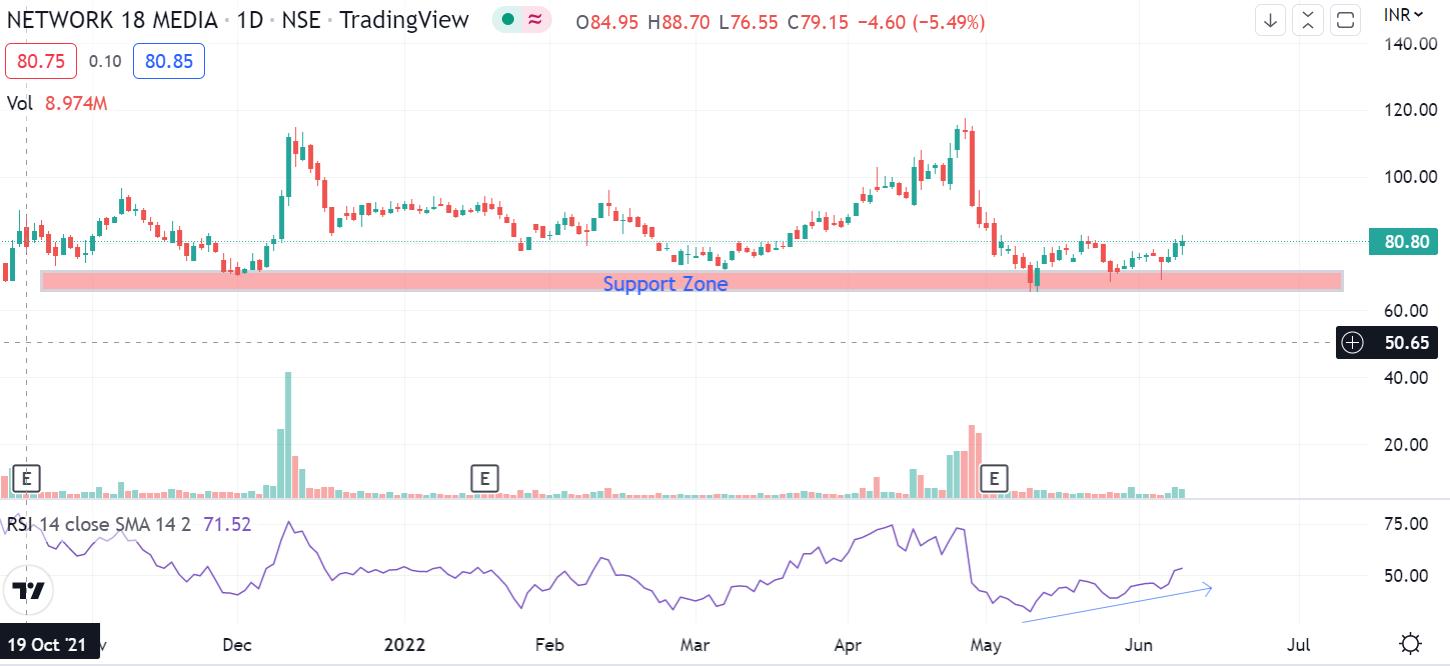Click the TradingView logo icon
Screen dimensions: 1450x666
coord(29,590)
